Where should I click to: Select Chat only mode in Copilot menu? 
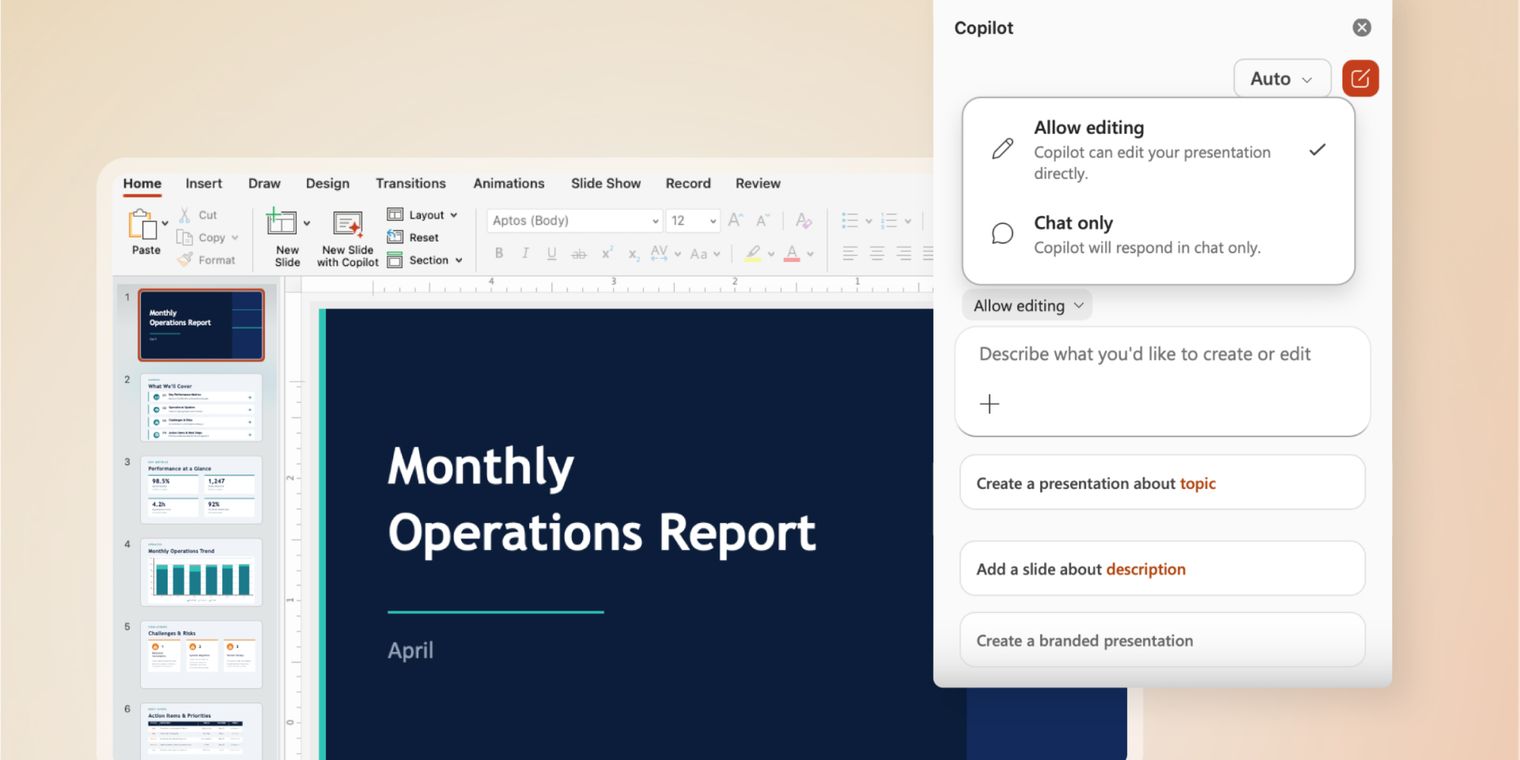click(x=1073, y=223)
